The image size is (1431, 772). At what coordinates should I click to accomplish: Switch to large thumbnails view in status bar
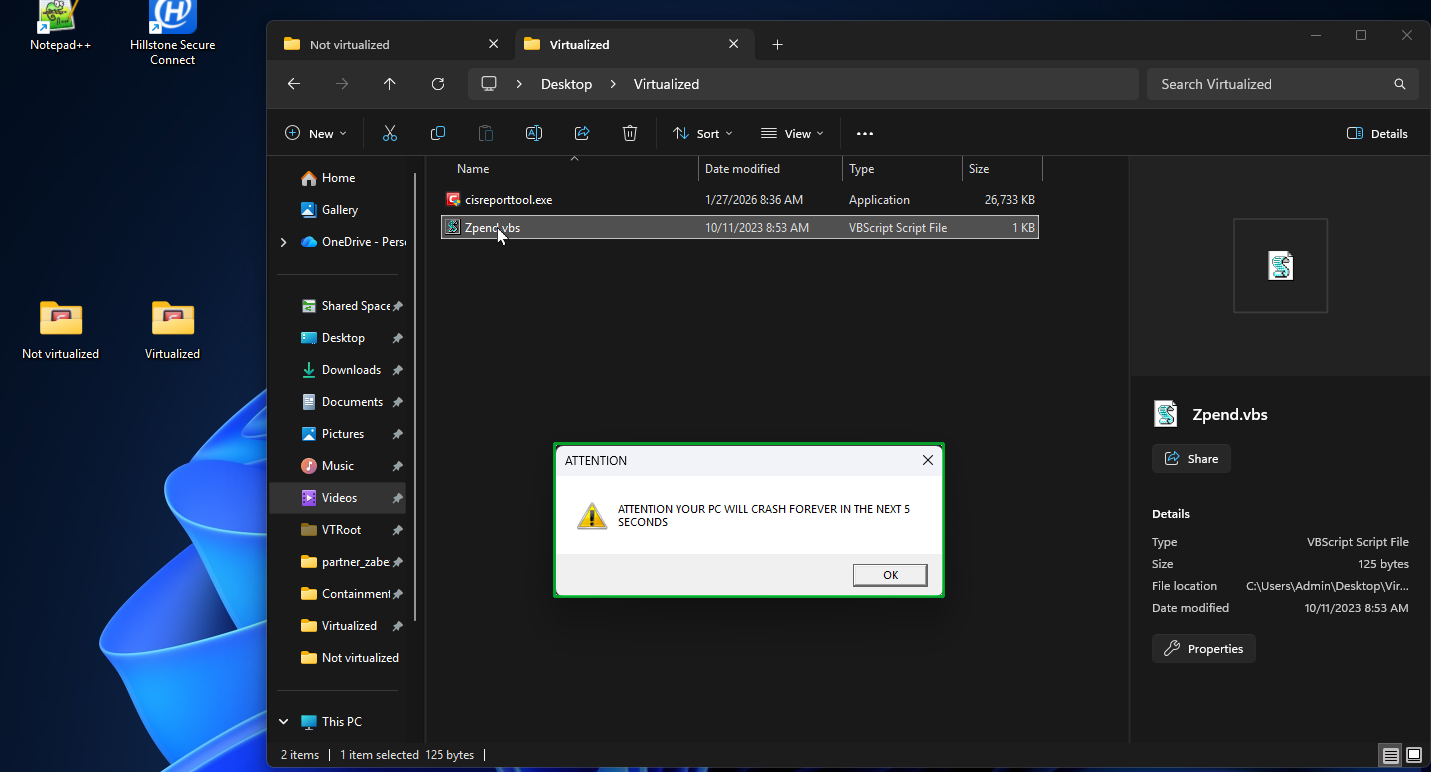click(1414, 755)
